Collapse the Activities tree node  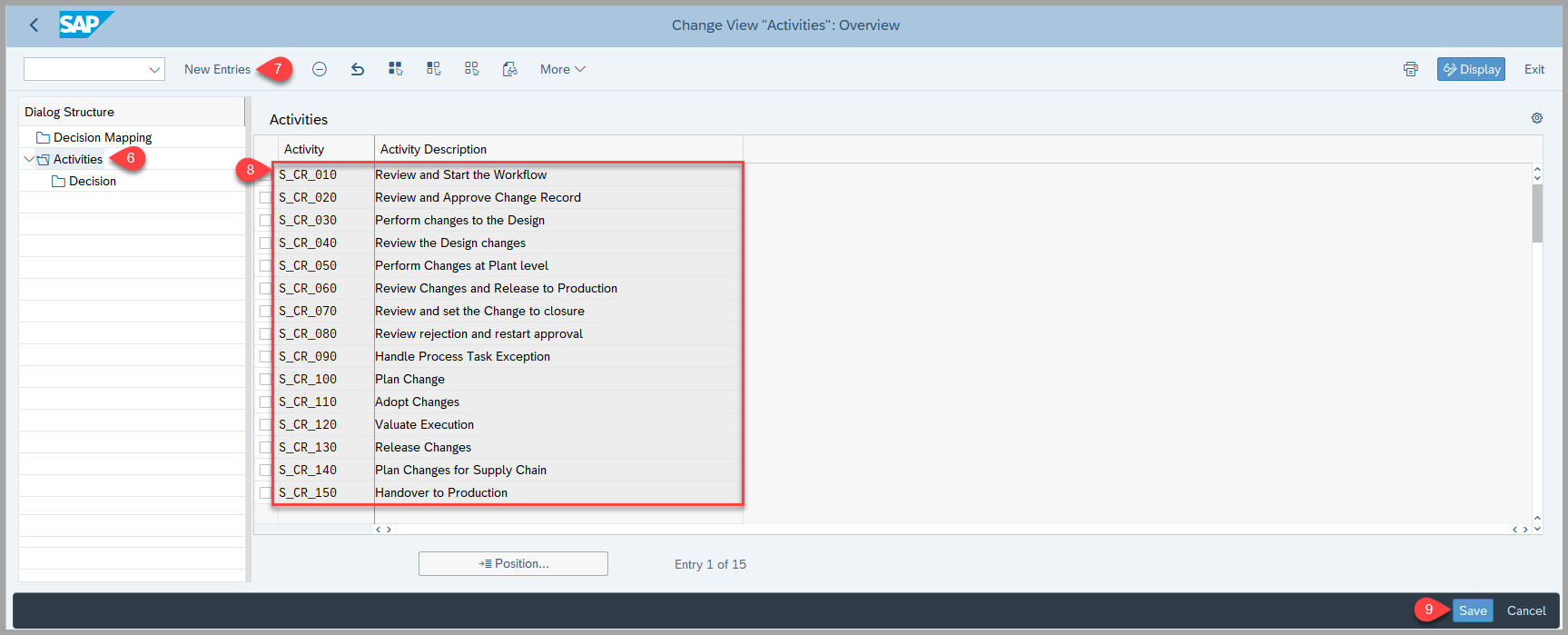pos(29,159)
